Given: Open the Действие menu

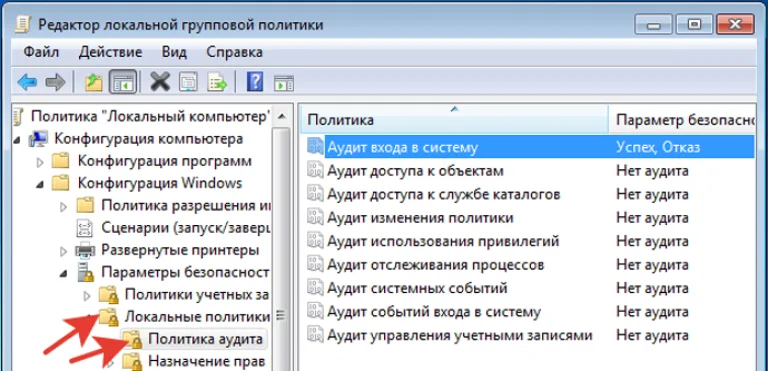Looking at the screenshot, I should 110,52.
